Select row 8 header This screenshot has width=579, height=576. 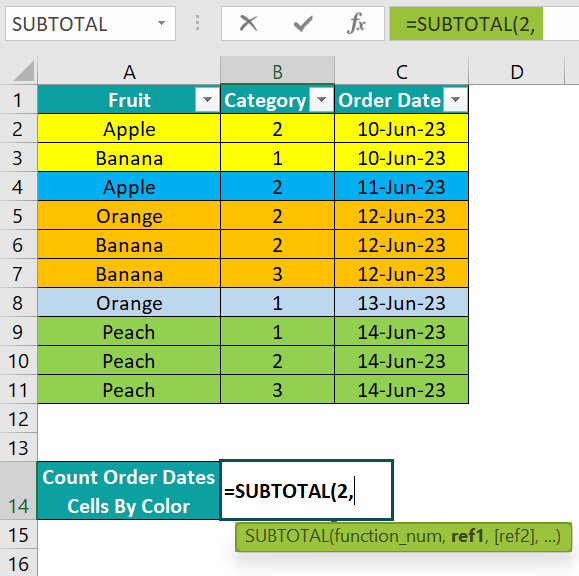(18, 303)
